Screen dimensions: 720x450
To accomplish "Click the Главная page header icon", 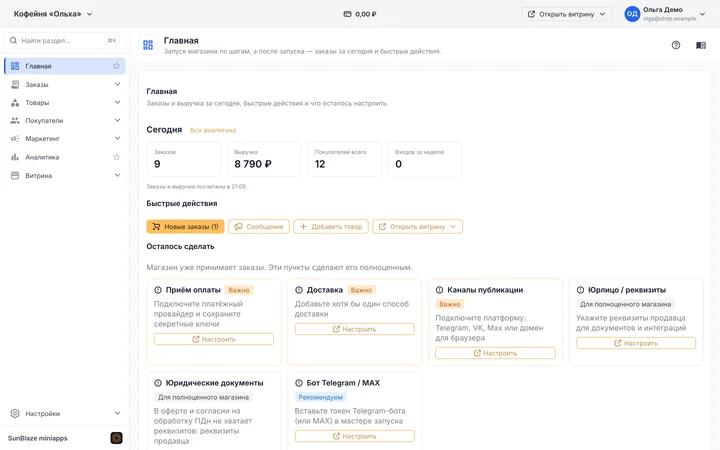I will pyautogui.click(x=148, y=45).
